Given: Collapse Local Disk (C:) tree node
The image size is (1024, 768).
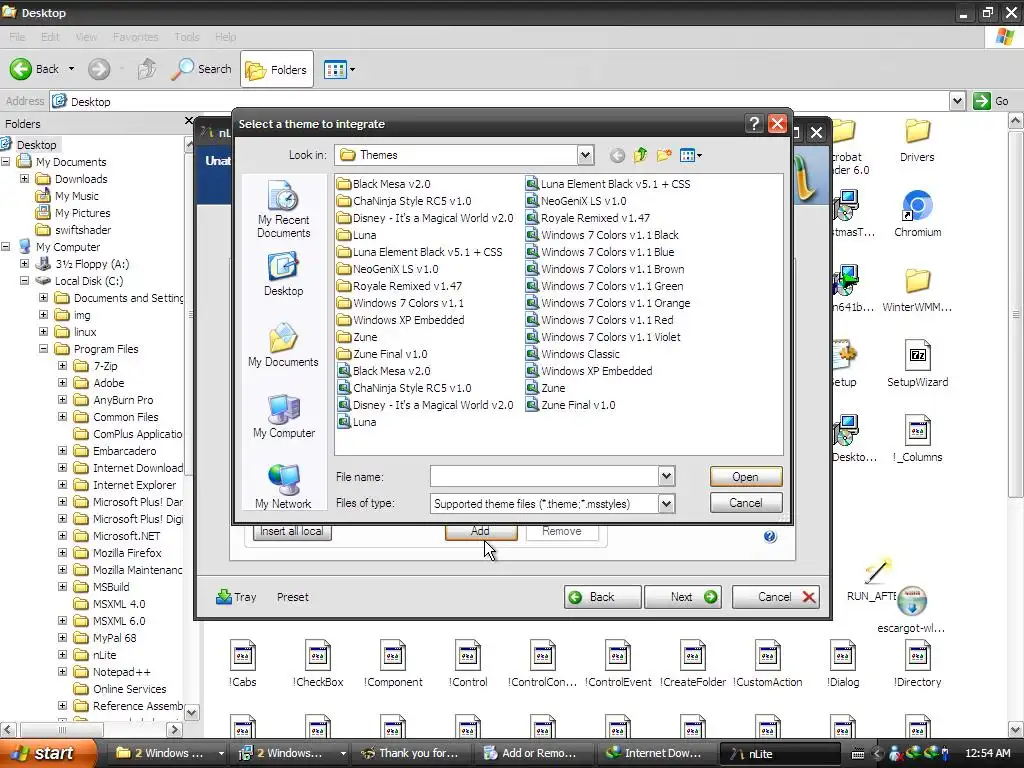Looking at the screenshot, I should [24, 281].
